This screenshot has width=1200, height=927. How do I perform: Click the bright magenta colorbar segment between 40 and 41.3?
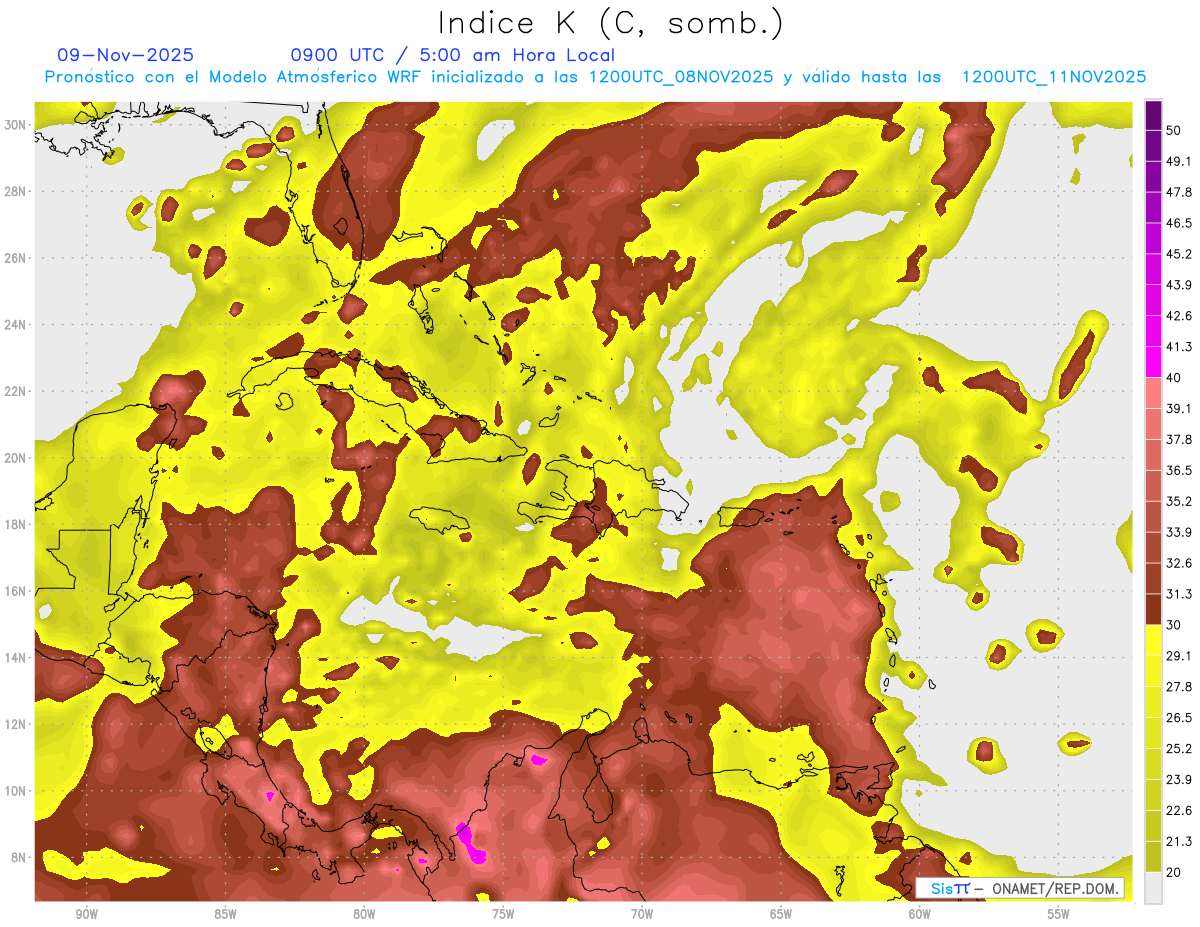(1153, 362)
